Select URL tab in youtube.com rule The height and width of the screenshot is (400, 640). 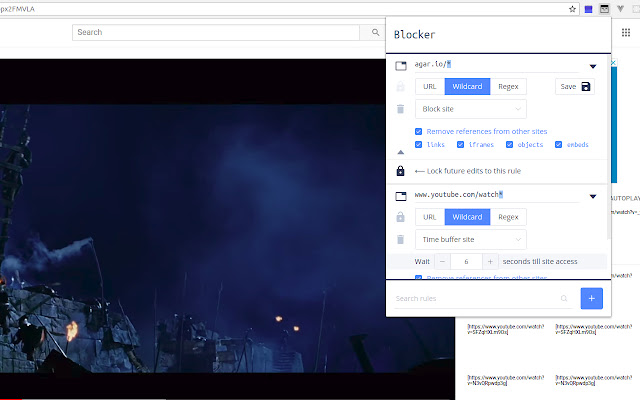coord(430,217)
